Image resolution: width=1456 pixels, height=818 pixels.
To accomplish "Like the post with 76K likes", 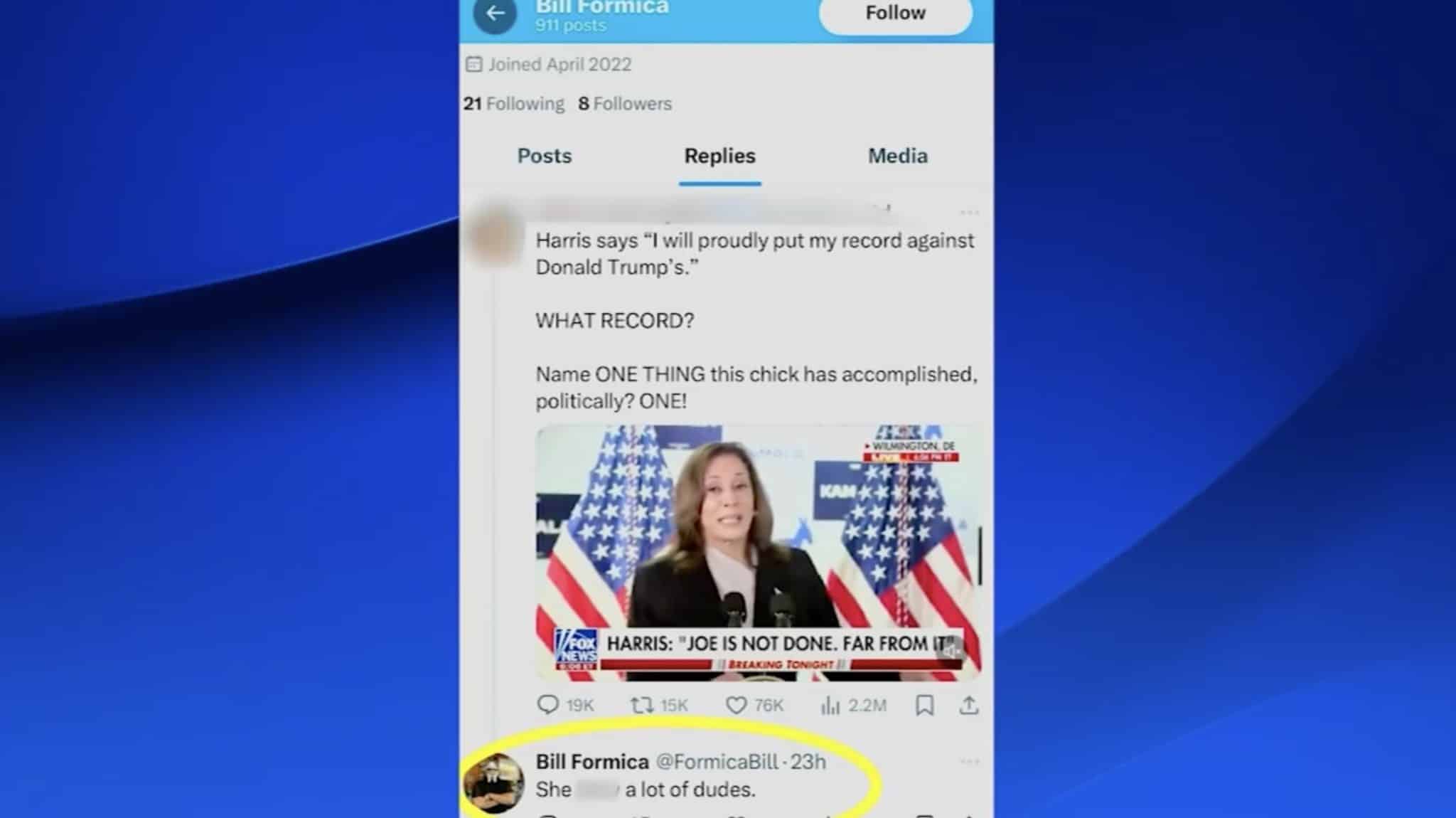I will point(736,705).
